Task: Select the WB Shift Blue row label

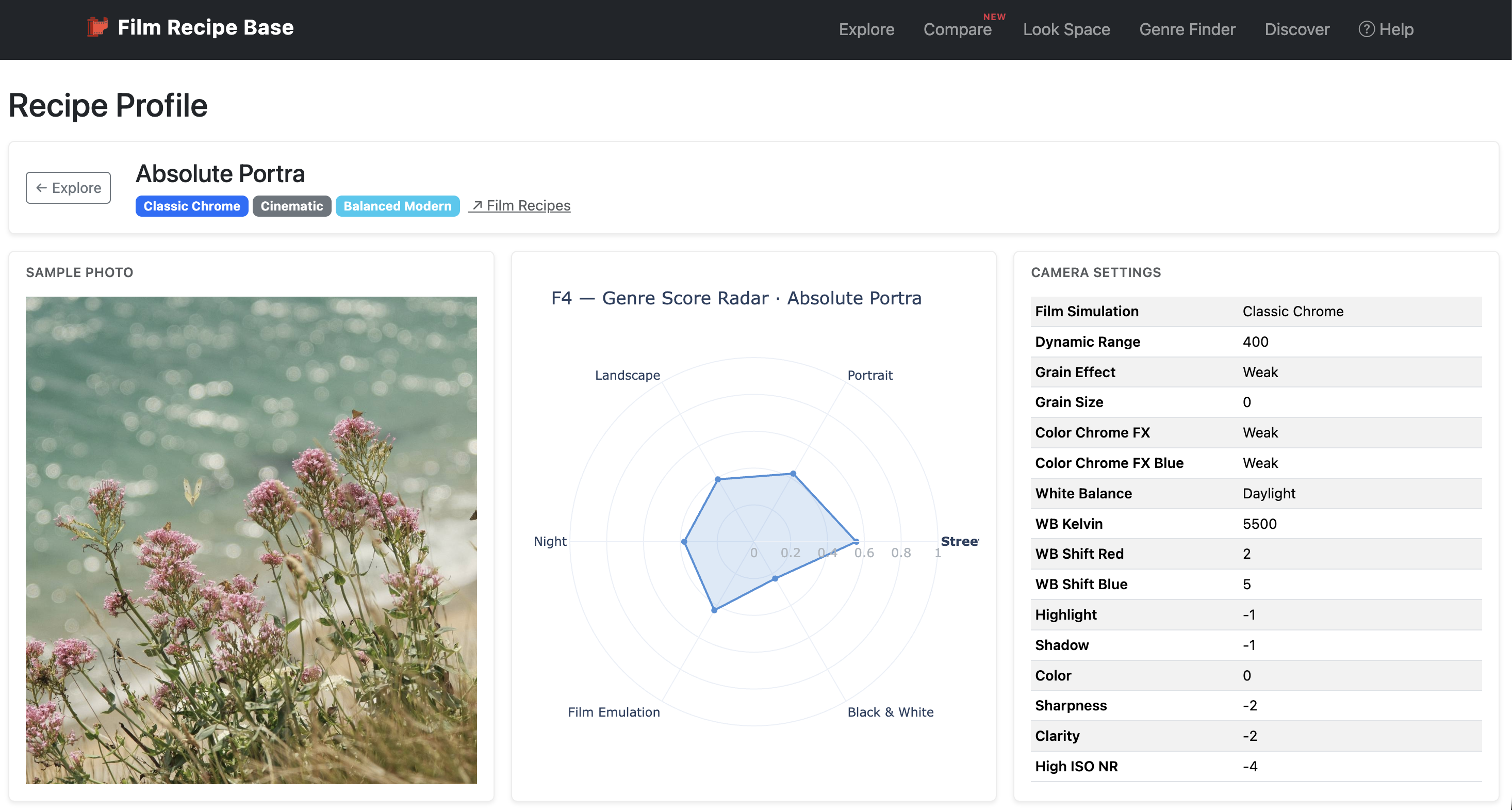Action: pos(1081,584)
